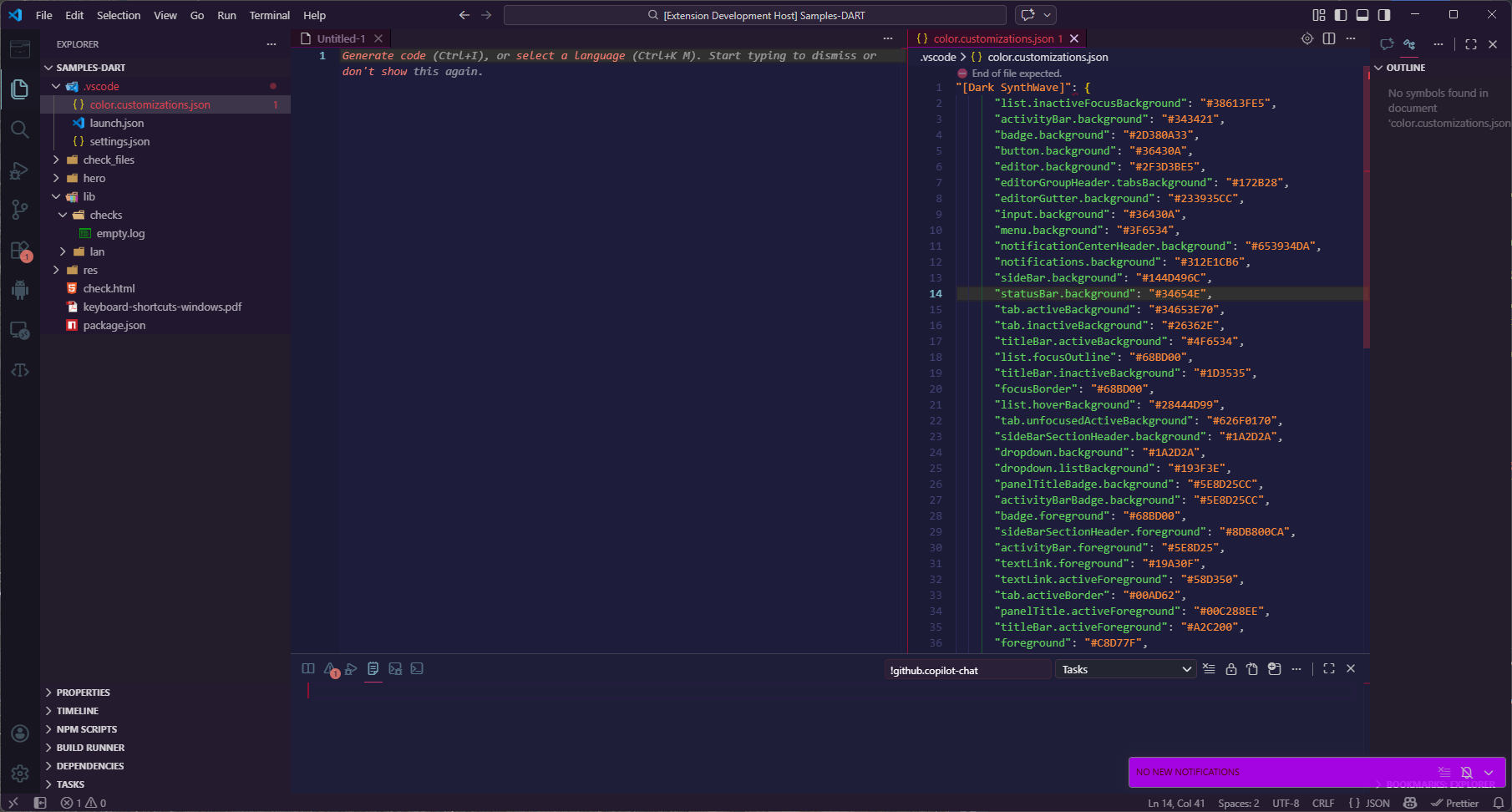
Task: Collapse the lib folder
Action: tap(56, 196)
